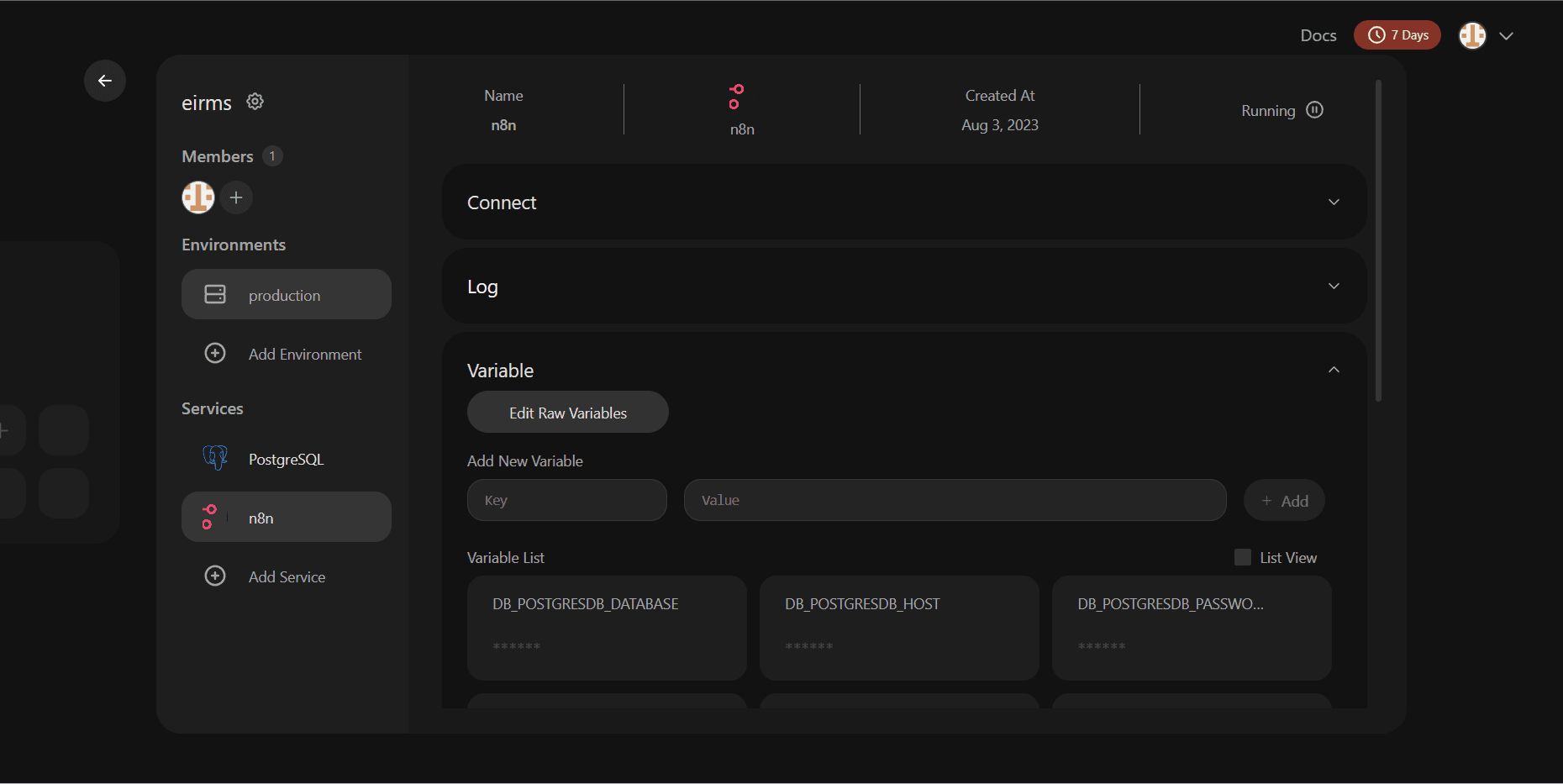Click the n8n sidebar service icon

(209, 517)
